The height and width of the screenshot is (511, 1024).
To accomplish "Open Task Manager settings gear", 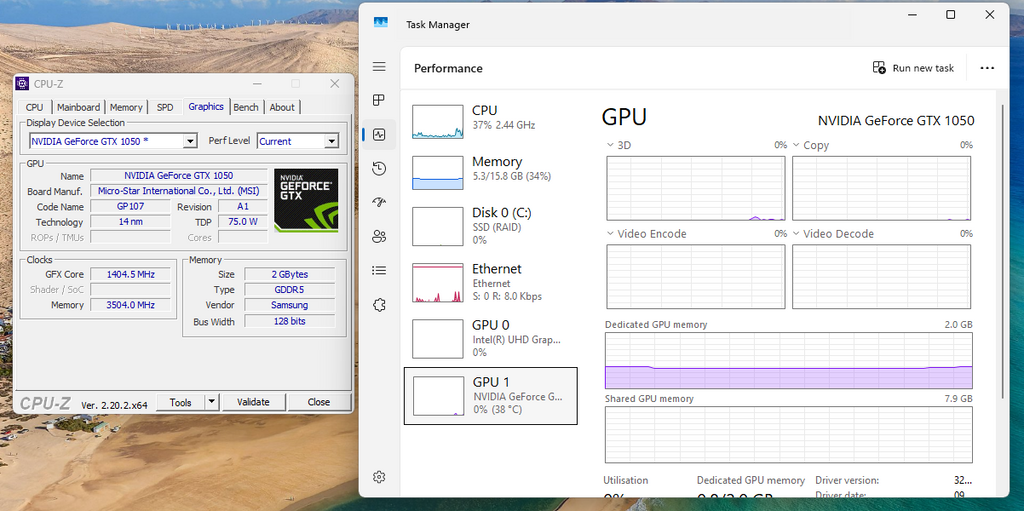I will pyautogui.click(x=379, y=477).
